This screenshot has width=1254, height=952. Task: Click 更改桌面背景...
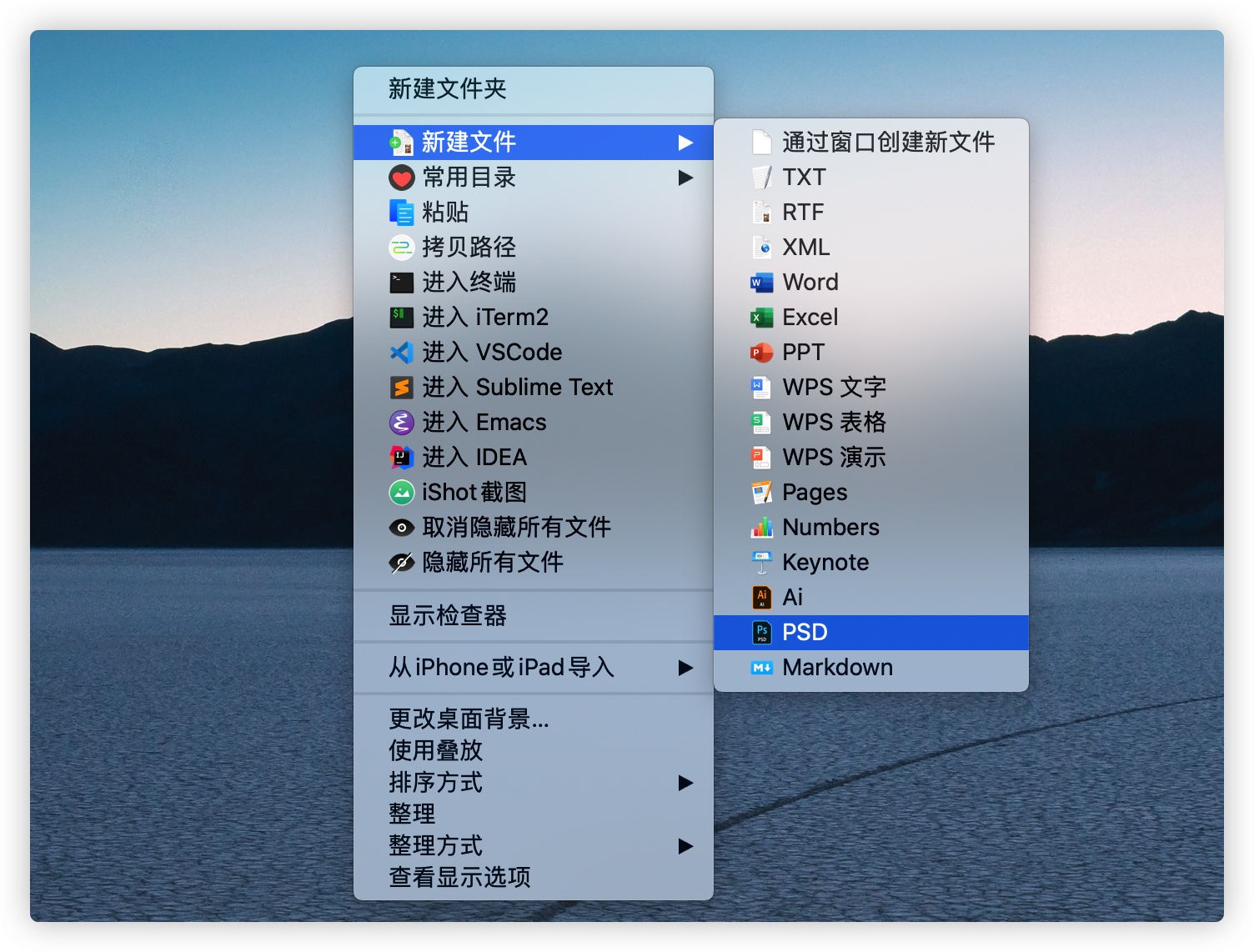tap(467, 719)
